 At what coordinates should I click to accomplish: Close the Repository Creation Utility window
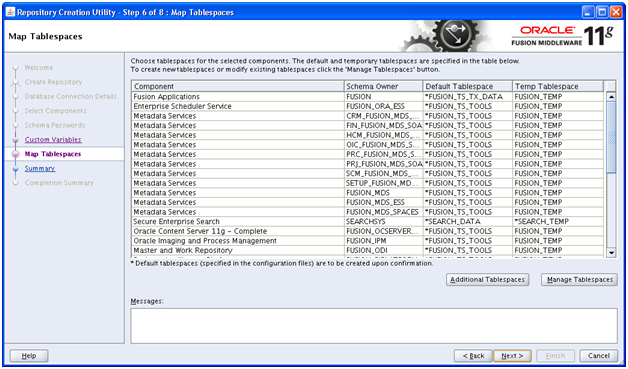pyautogui.click(x=616, y=12)
